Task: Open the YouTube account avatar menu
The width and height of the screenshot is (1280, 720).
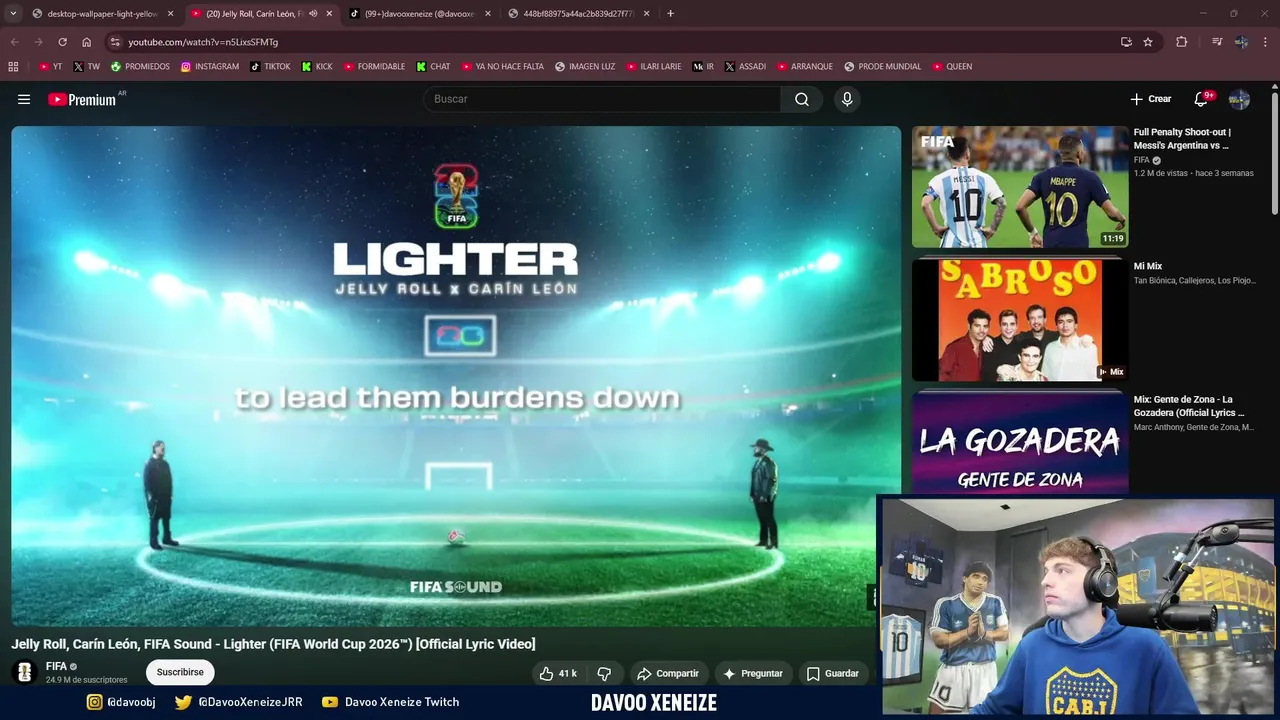Action: pos(1239,99)
